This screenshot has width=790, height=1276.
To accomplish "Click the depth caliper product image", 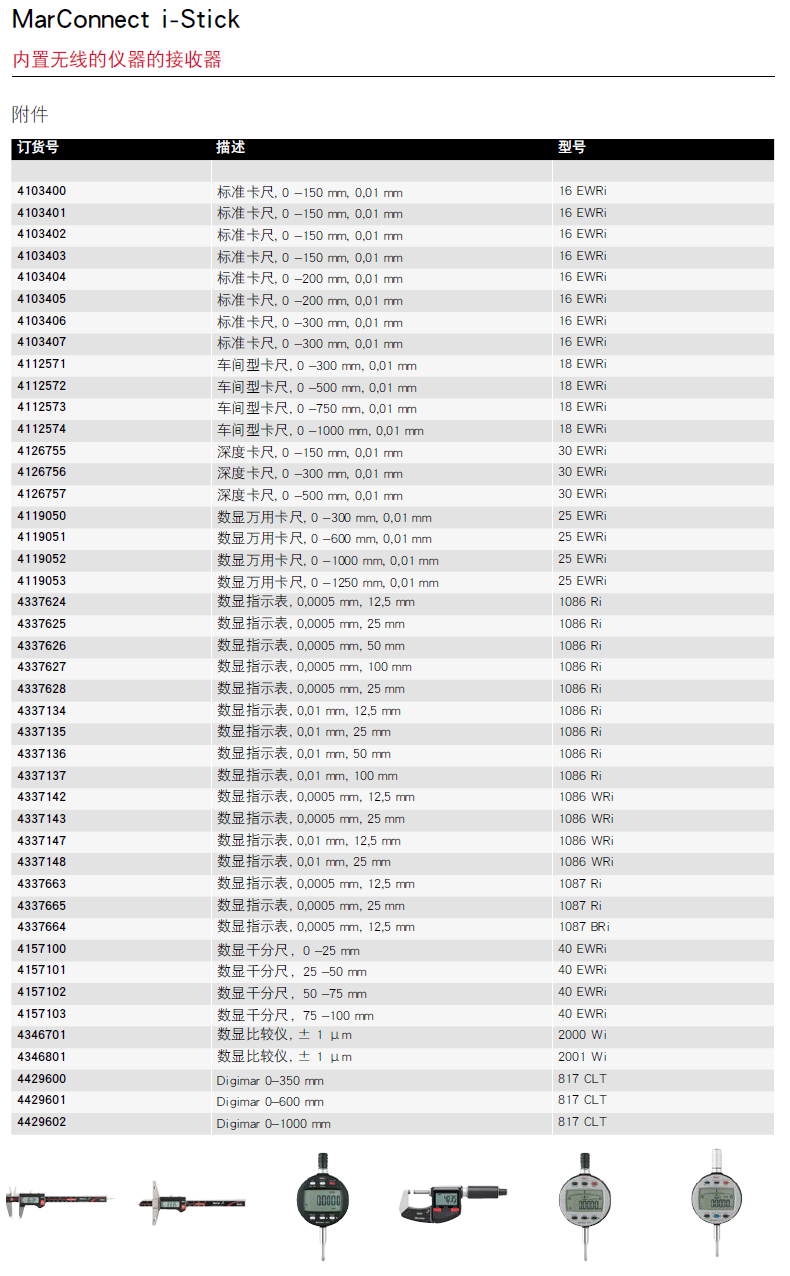I will click(x=192, y=1201).
